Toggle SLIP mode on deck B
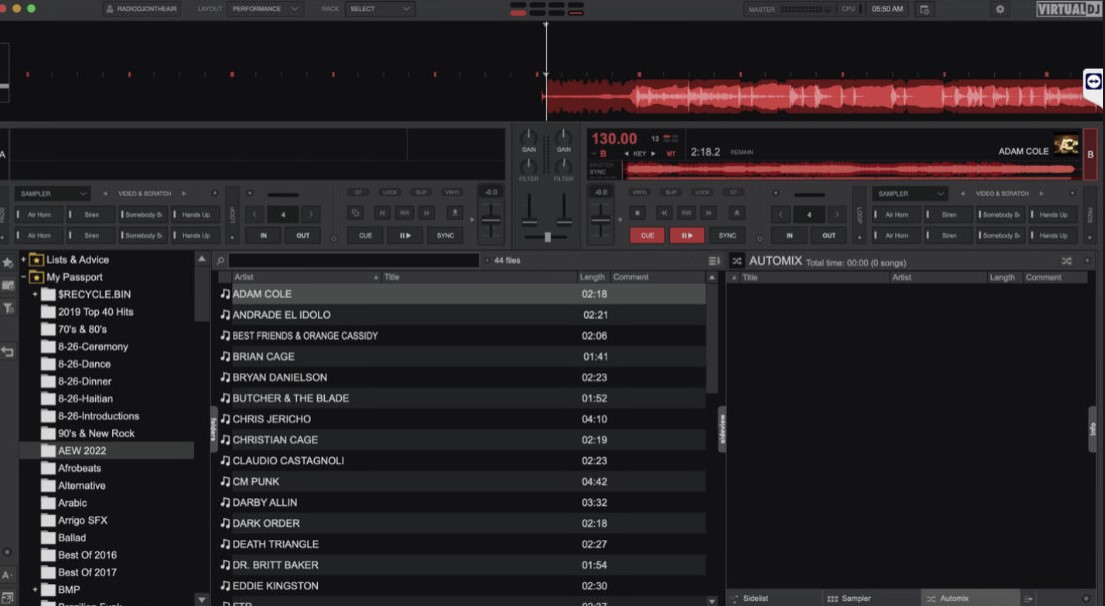 point(671,192)
